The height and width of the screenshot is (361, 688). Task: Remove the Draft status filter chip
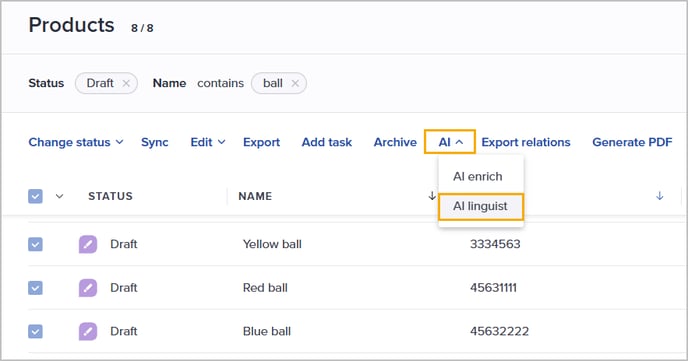(126, 83)
